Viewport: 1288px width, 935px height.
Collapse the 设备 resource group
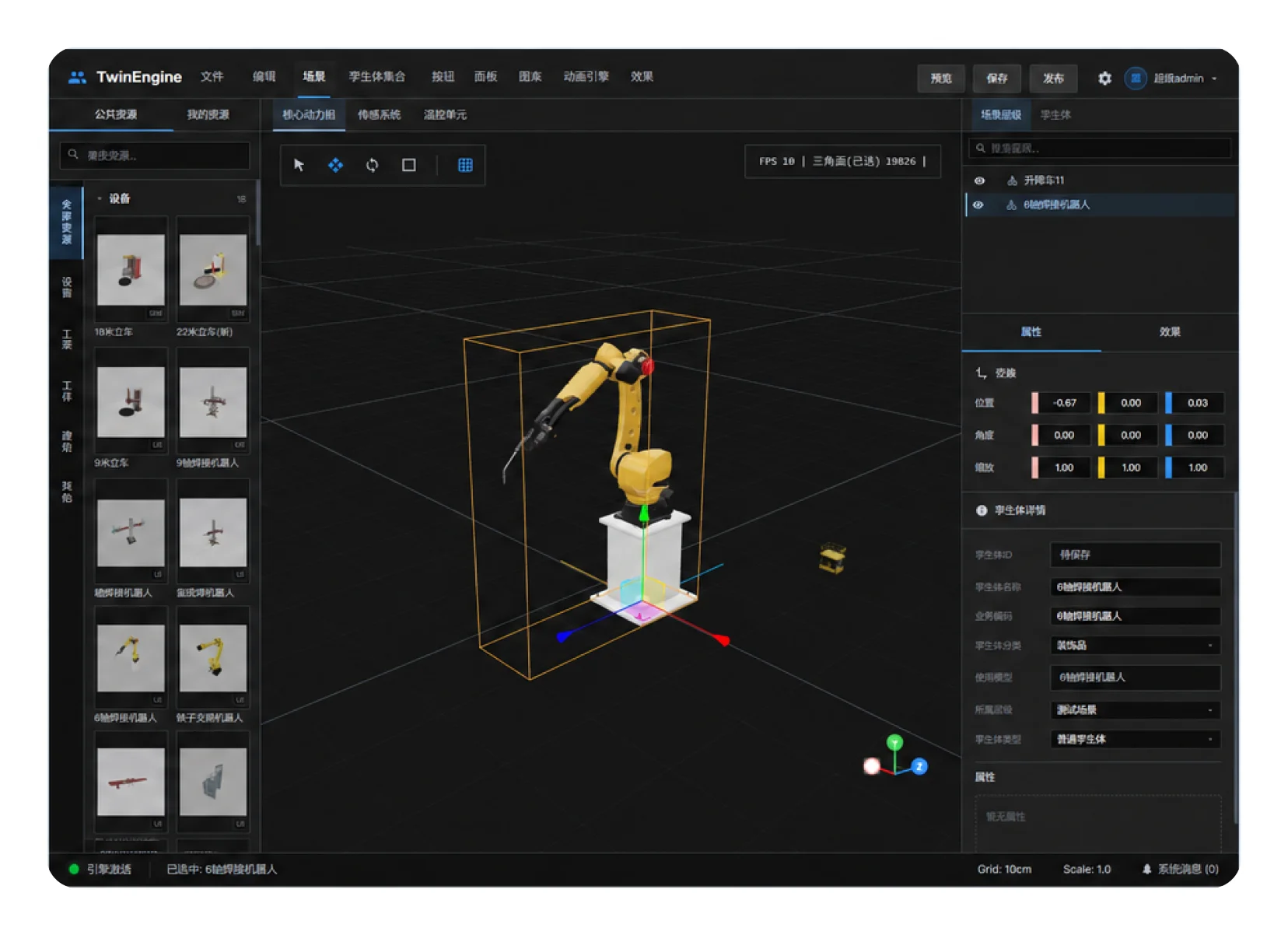pos(100,199)
